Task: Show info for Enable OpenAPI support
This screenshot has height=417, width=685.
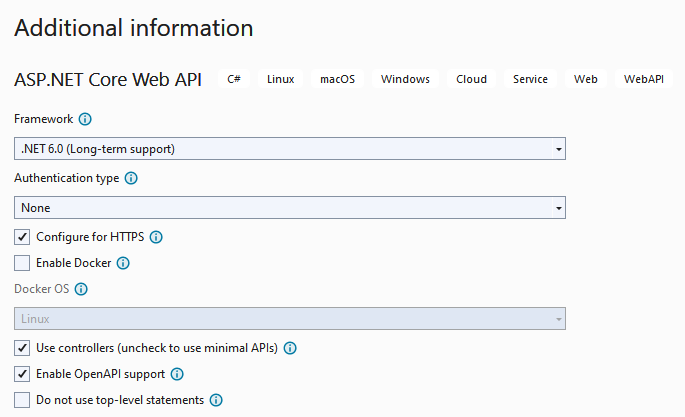Action: [x=177, y=374]
